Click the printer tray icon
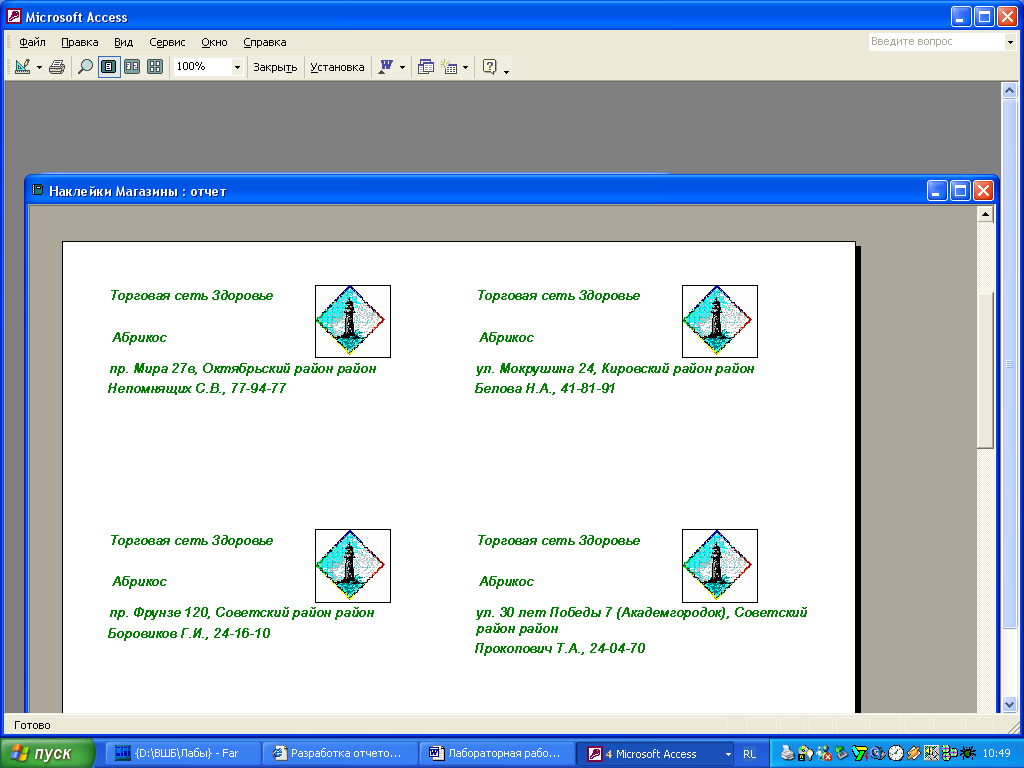This screenshot has height=768, width=1024. [x=787, y=753]
